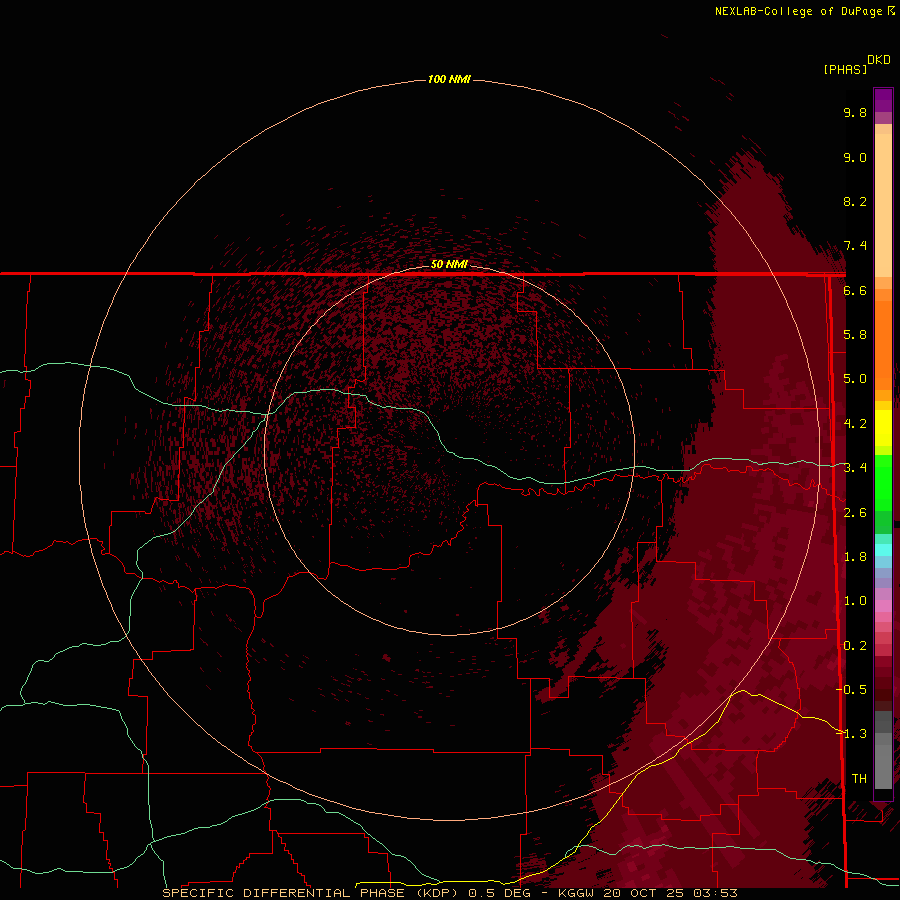This screenshot has width=900, height=900.
Task: Click the DKD label above the color scale
Action: coord(878,59)
